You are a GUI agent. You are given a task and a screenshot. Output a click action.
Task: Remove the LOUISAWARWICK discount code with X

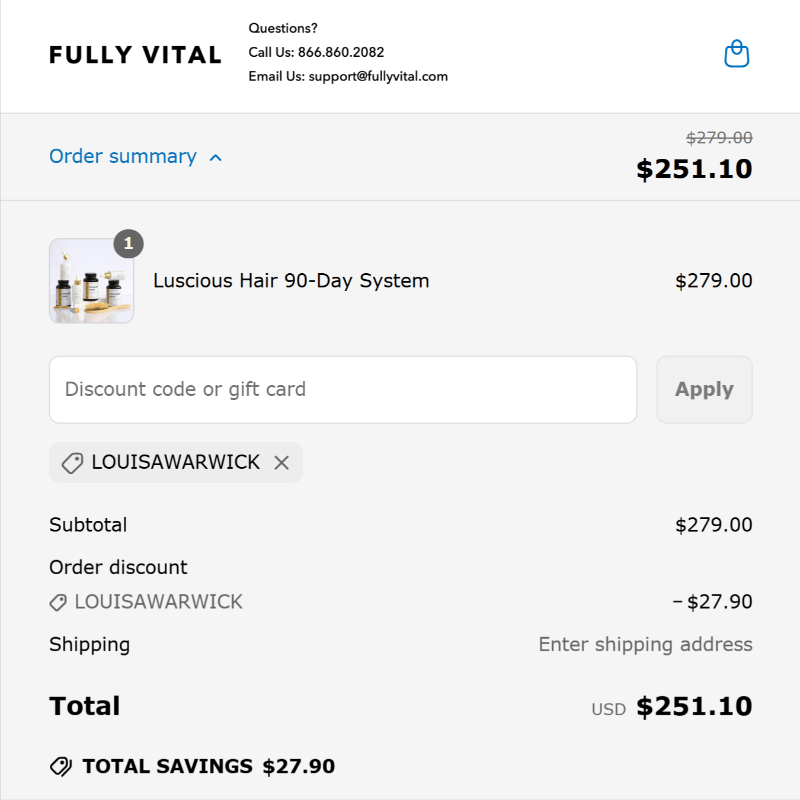pos(282,463)
